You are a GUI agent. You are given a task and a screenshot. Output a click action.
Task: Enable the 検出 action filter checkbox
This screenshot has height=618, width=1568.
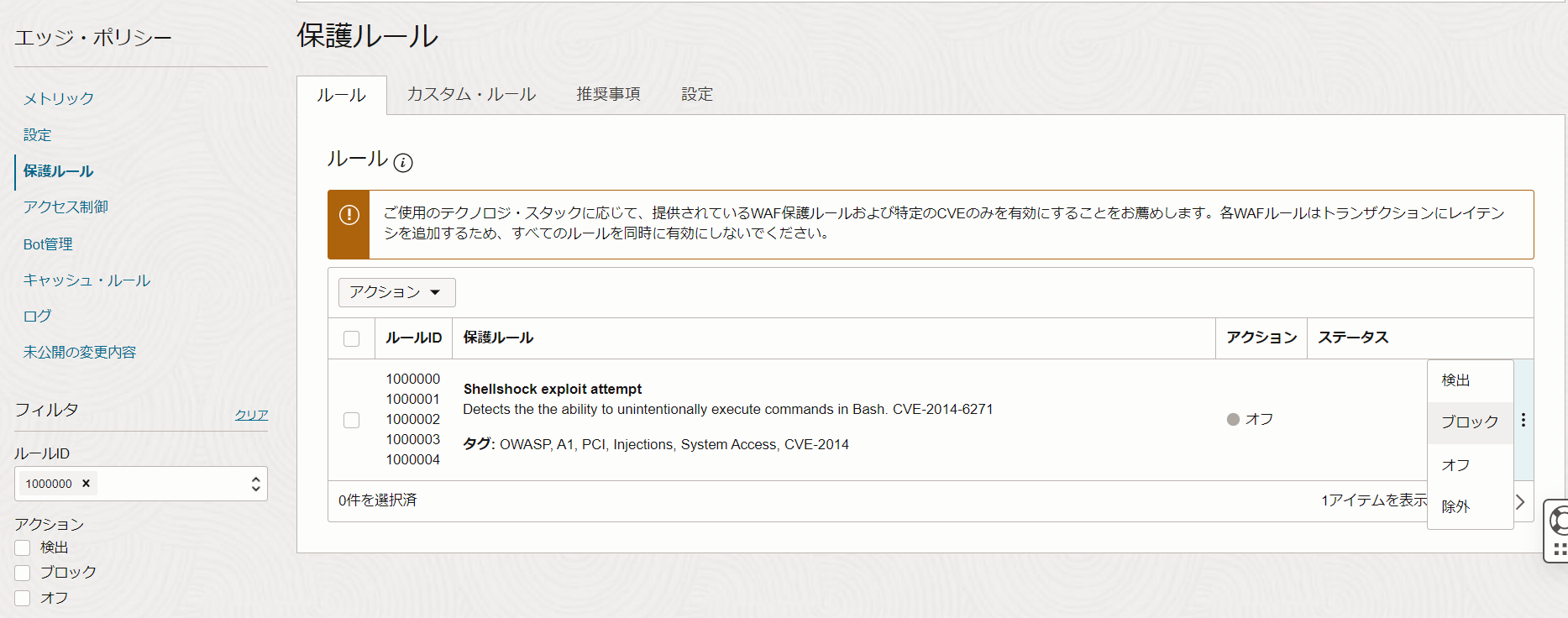(x=23, y=547)
